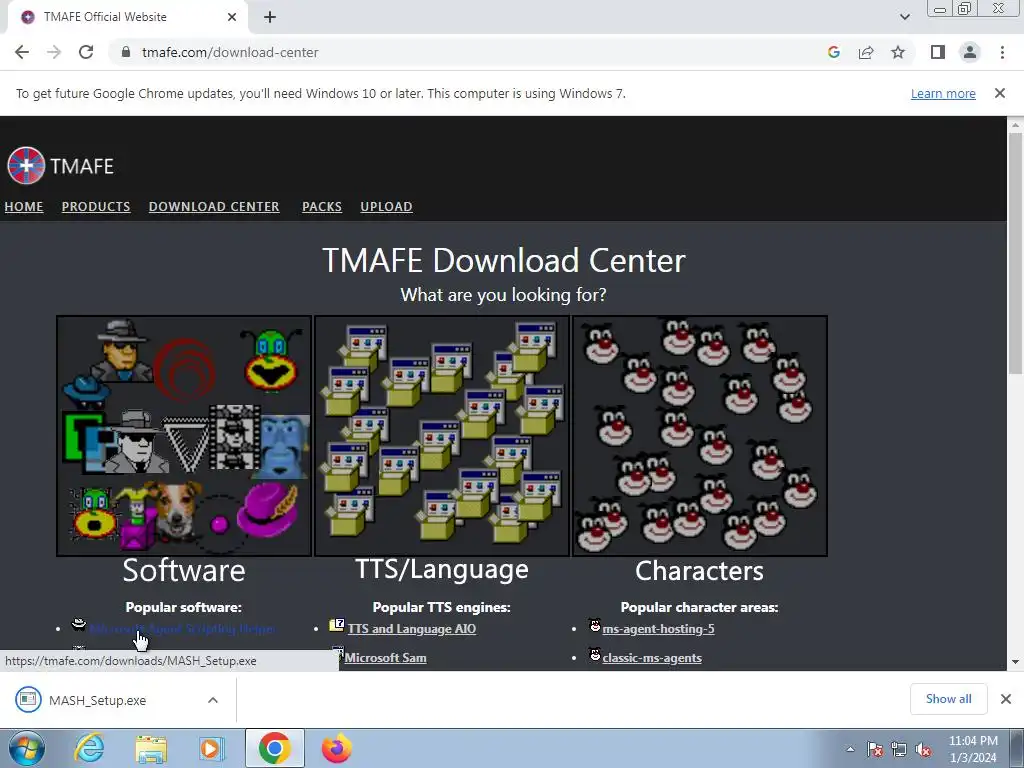Open the tab search dropdown chevron

point(904,17)
